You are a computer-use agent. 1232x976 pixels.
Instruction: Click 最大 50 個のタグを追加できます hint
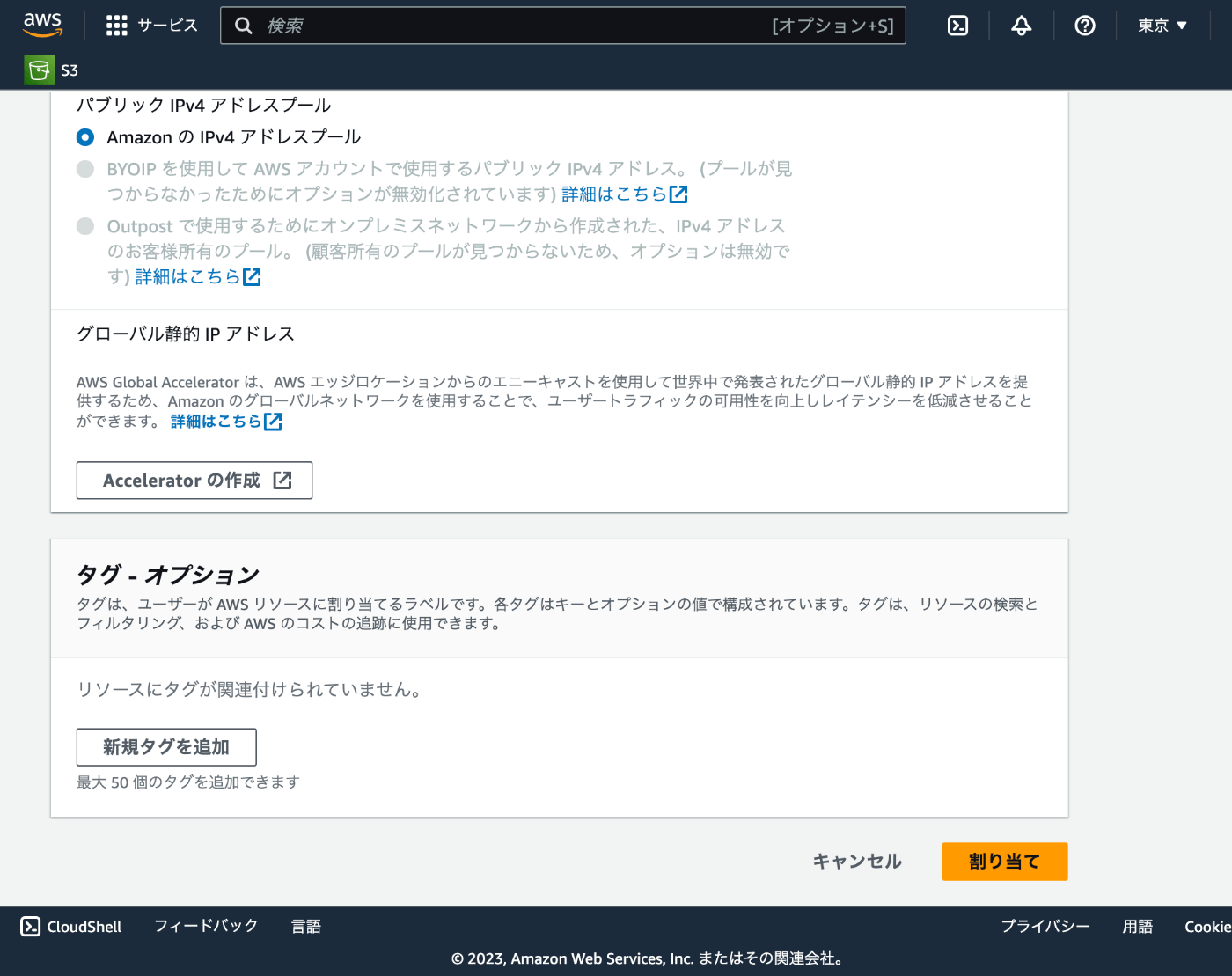(188, 782)
